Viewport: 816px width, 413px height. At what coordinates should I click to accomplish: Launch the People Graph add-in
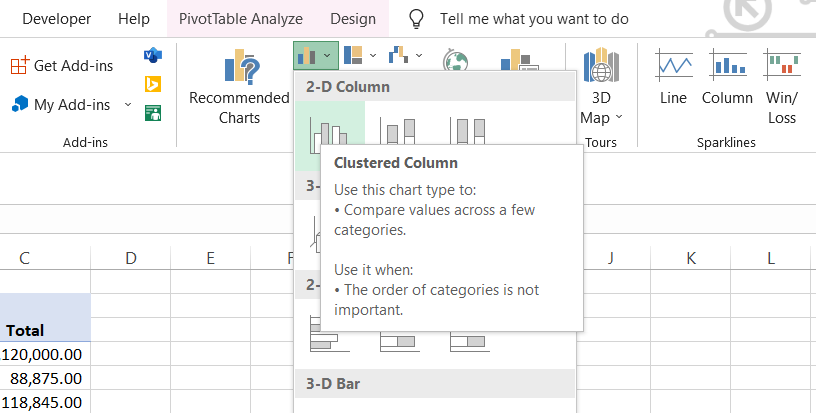point(153,112)
